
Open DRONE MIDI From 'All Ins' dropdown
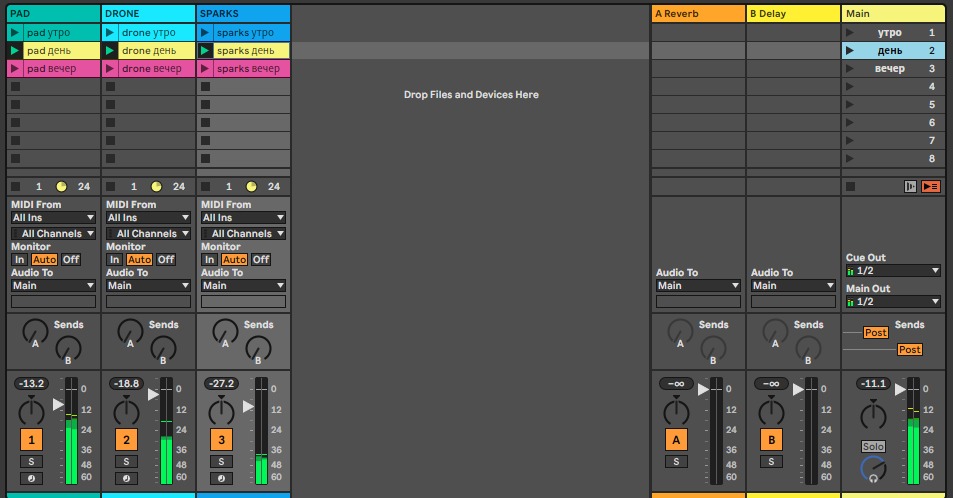148,218
